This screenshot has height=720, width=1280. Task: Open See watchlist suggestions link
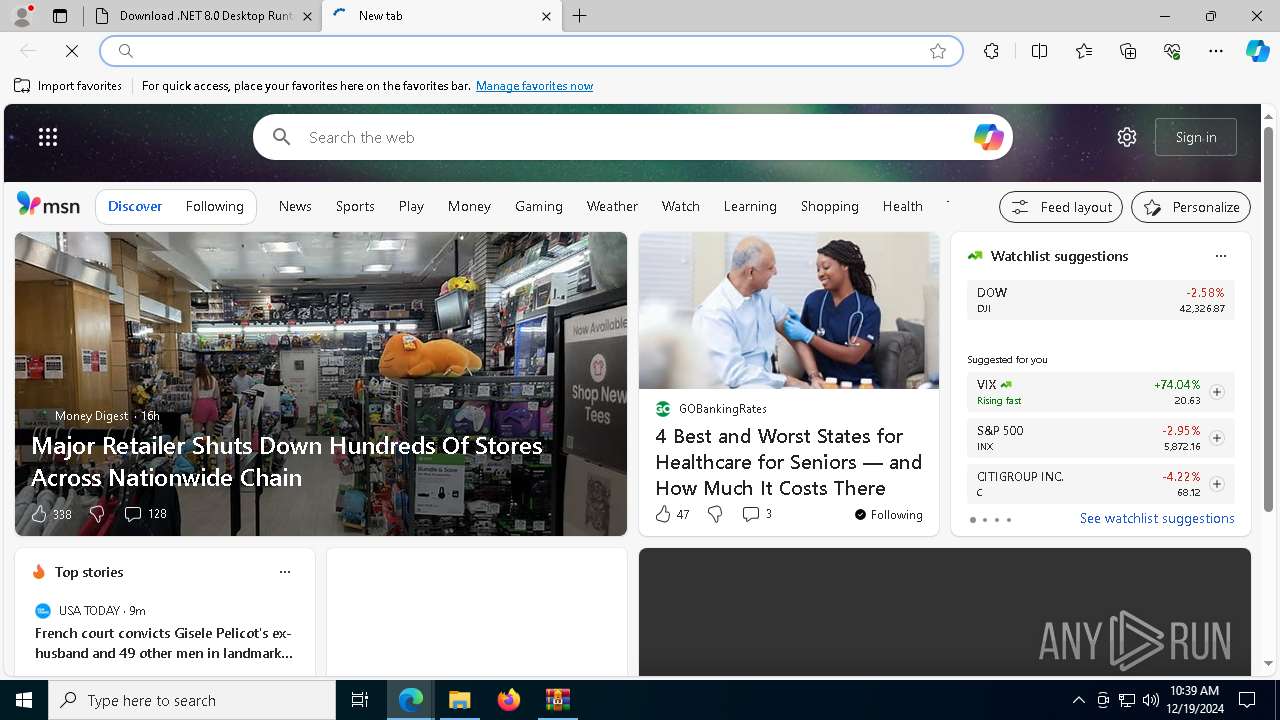[1157, 518]
